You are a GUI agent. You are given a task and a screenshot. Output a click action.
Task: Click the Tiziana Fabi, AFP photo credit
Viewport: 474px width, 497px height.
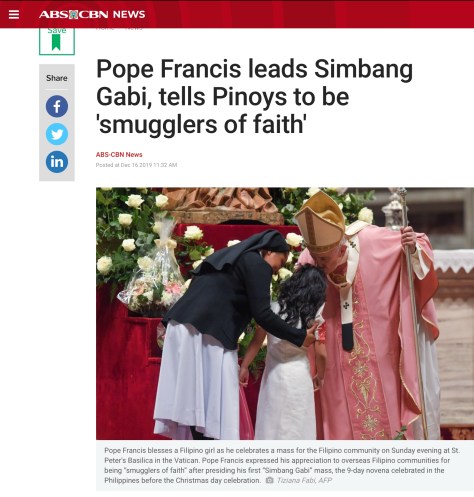point(304,480)
